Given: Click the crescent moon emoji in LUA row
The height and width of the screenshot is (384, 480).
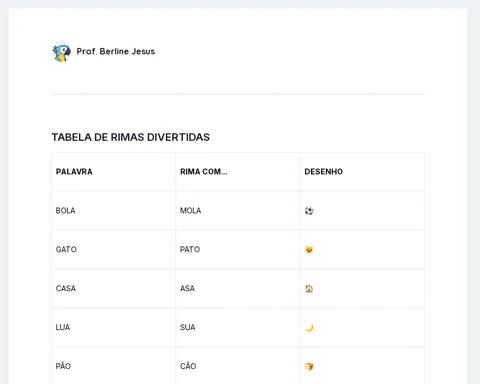Looking at the screenshot, I should tap(309, 328).
